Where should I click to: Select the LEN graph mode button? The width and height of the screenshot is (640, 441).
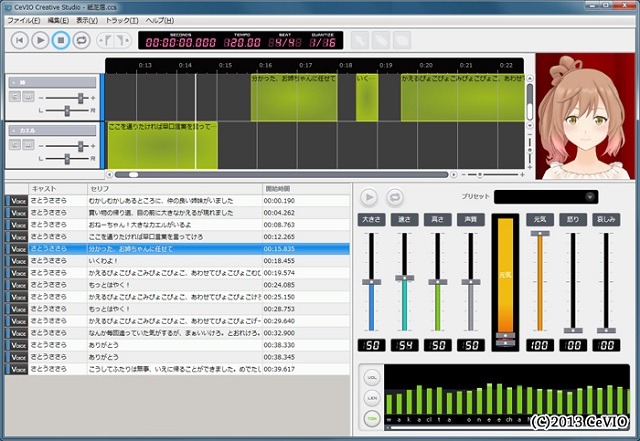coord(371,398)
